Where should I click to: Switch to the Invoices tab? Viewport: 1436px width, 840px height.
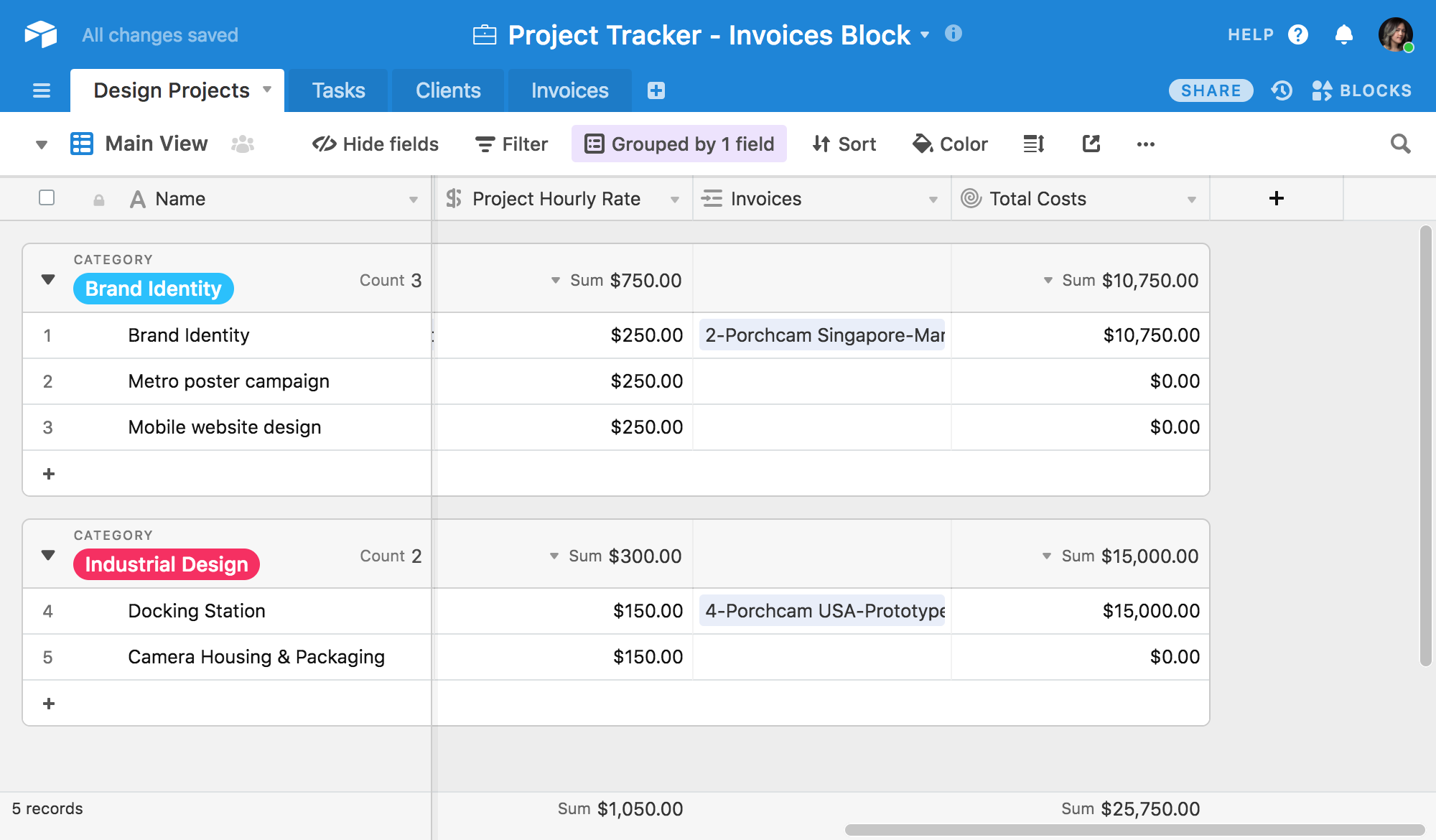[569, 90]
